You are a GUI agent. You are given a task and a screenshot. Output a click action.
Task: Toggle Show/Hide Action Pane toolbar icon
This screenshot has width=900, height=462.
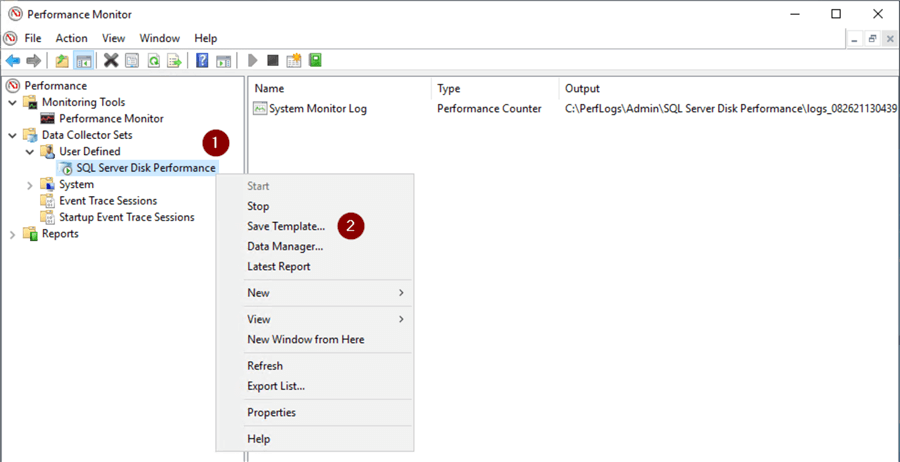tap(223, 60)
